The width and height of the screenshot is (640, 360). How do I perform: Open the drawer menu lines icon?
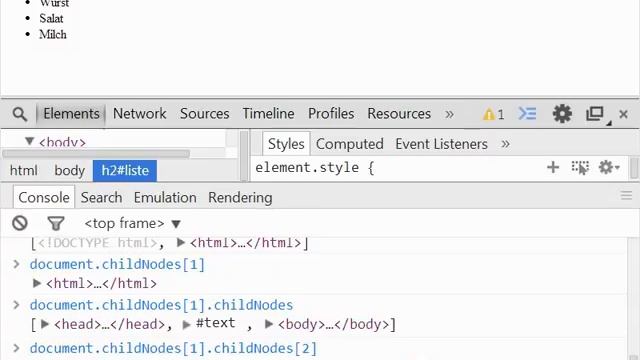click(627, 196)
